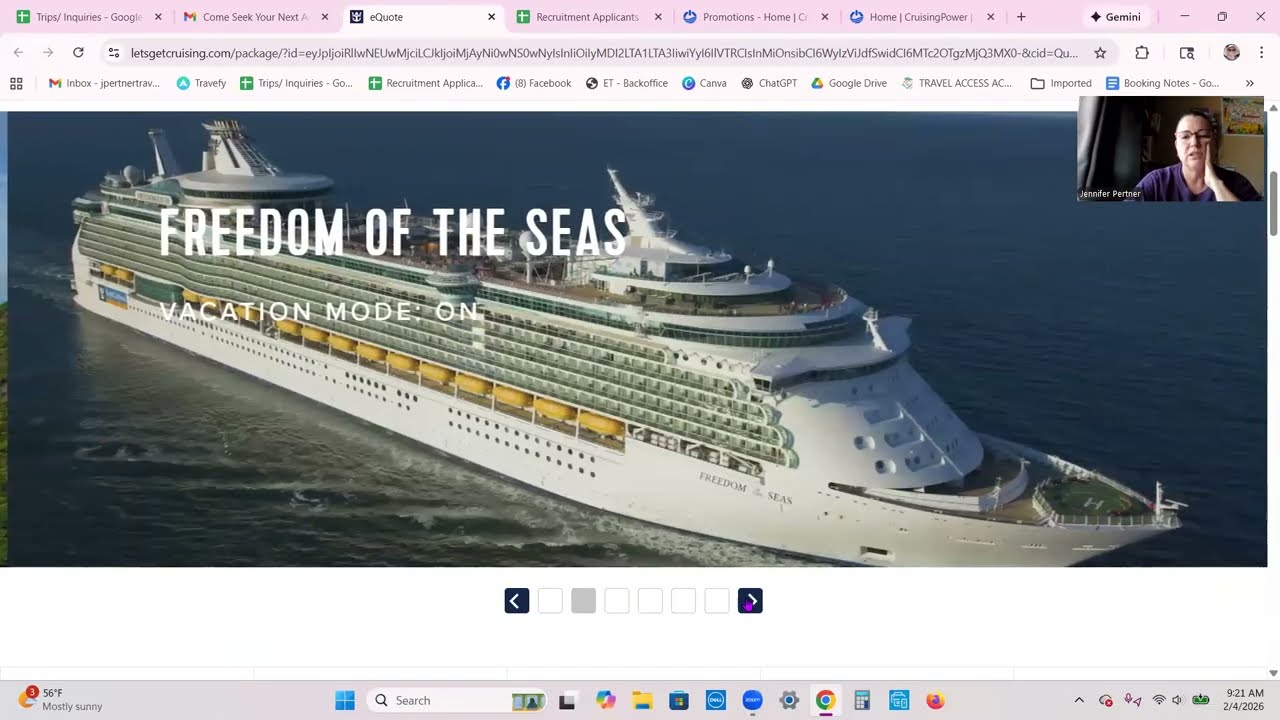This screenshot has height=720, width=1280.
Task: Reload the current page
Action: tap(78, 53)
